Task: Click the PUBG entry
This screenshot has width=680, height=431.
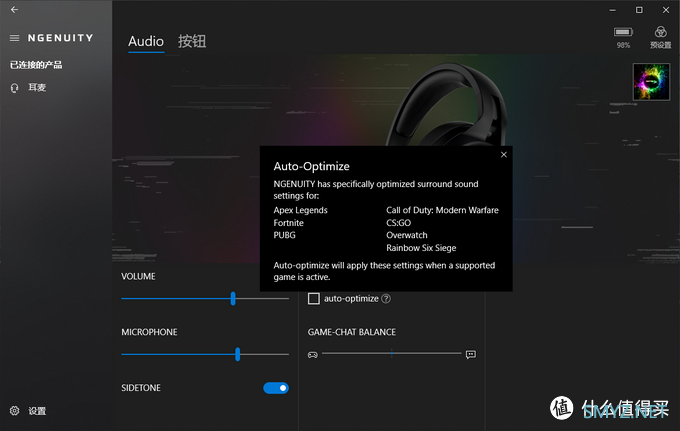Action: coord(284,235)
